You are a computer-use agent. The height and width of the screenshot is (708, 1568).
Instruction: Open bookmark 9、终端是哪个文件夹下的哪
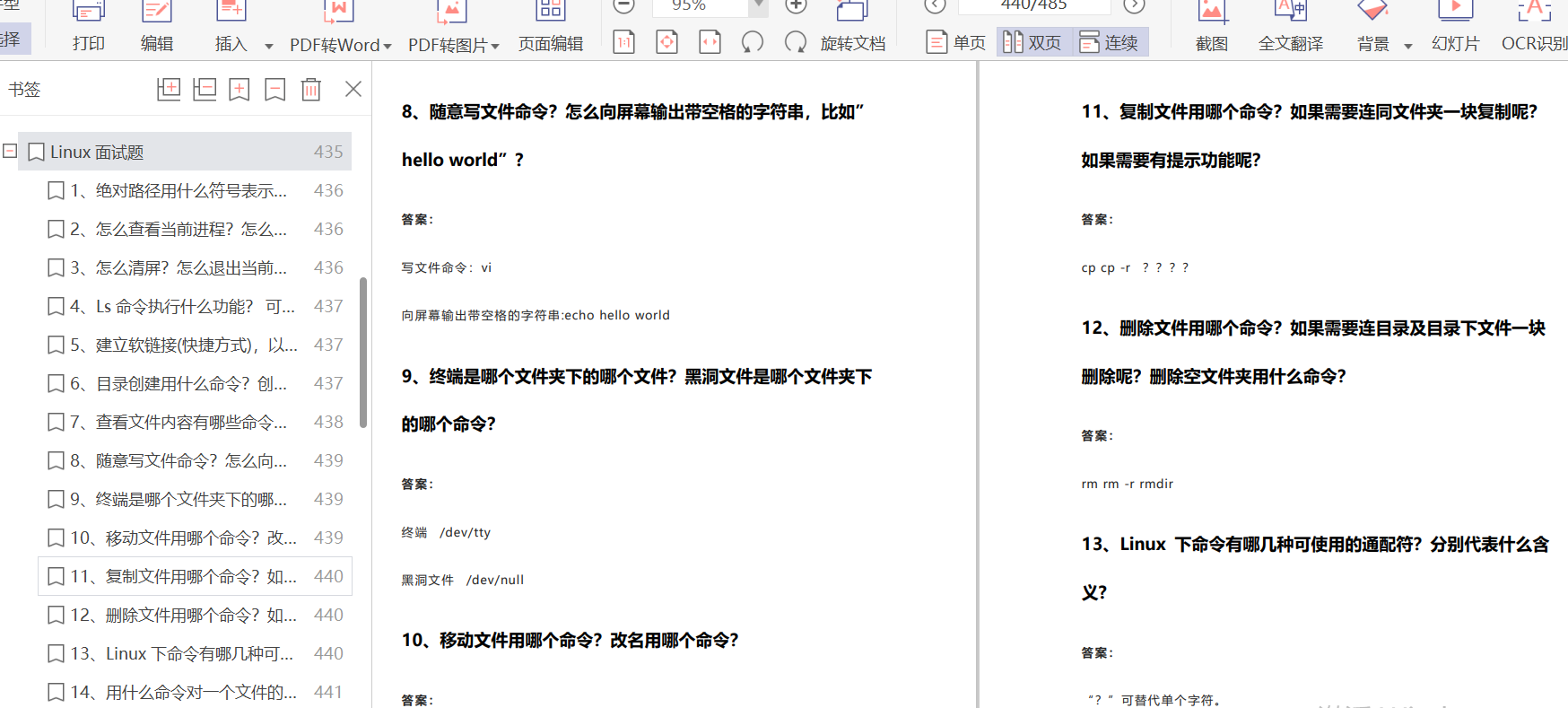[x=195, y=499]
